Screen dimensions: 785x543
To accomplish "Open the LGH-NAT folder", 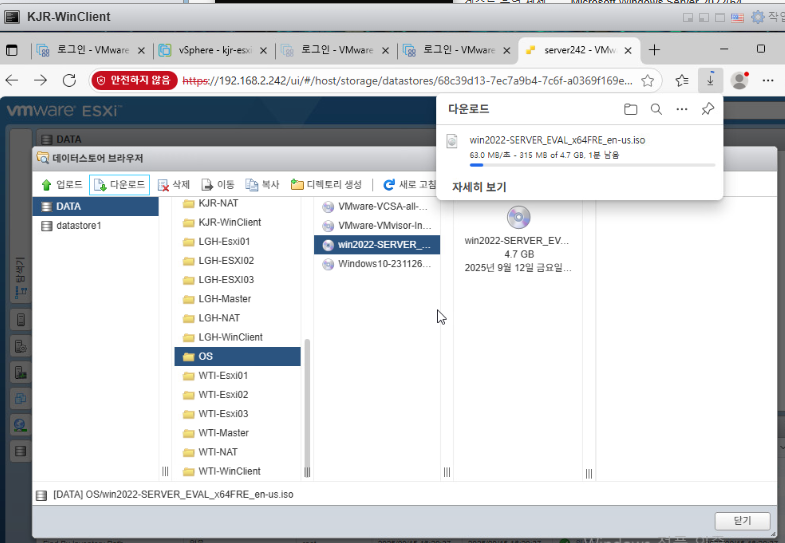I will point(237,318).
